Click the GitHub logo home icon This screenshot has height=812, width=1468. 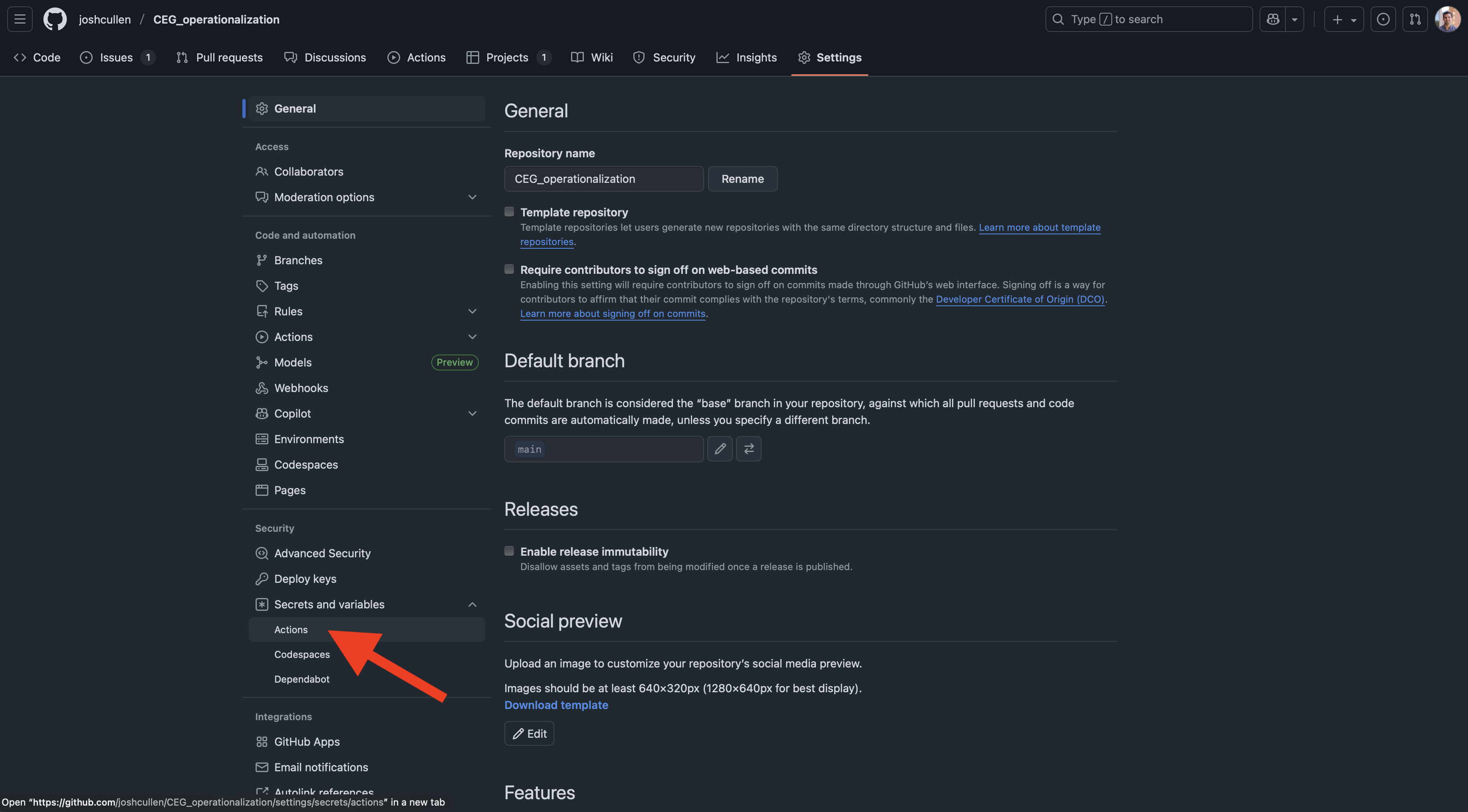click(x=55, y=20)
